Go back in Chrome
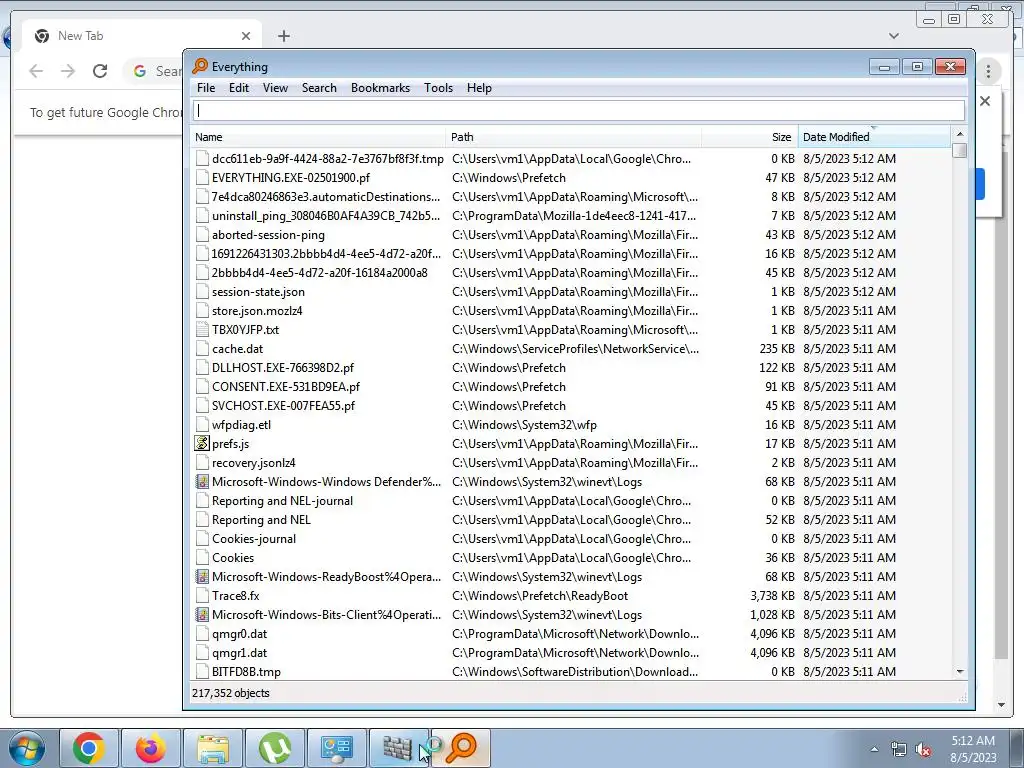Screen dimensions: 1024x768 36,71
